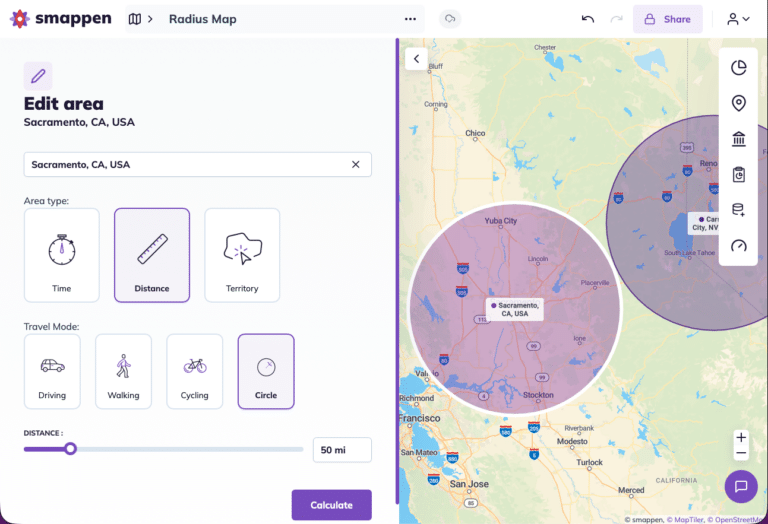Open the smappen attribution link
768x524 pixels.
tap(644, 520)
